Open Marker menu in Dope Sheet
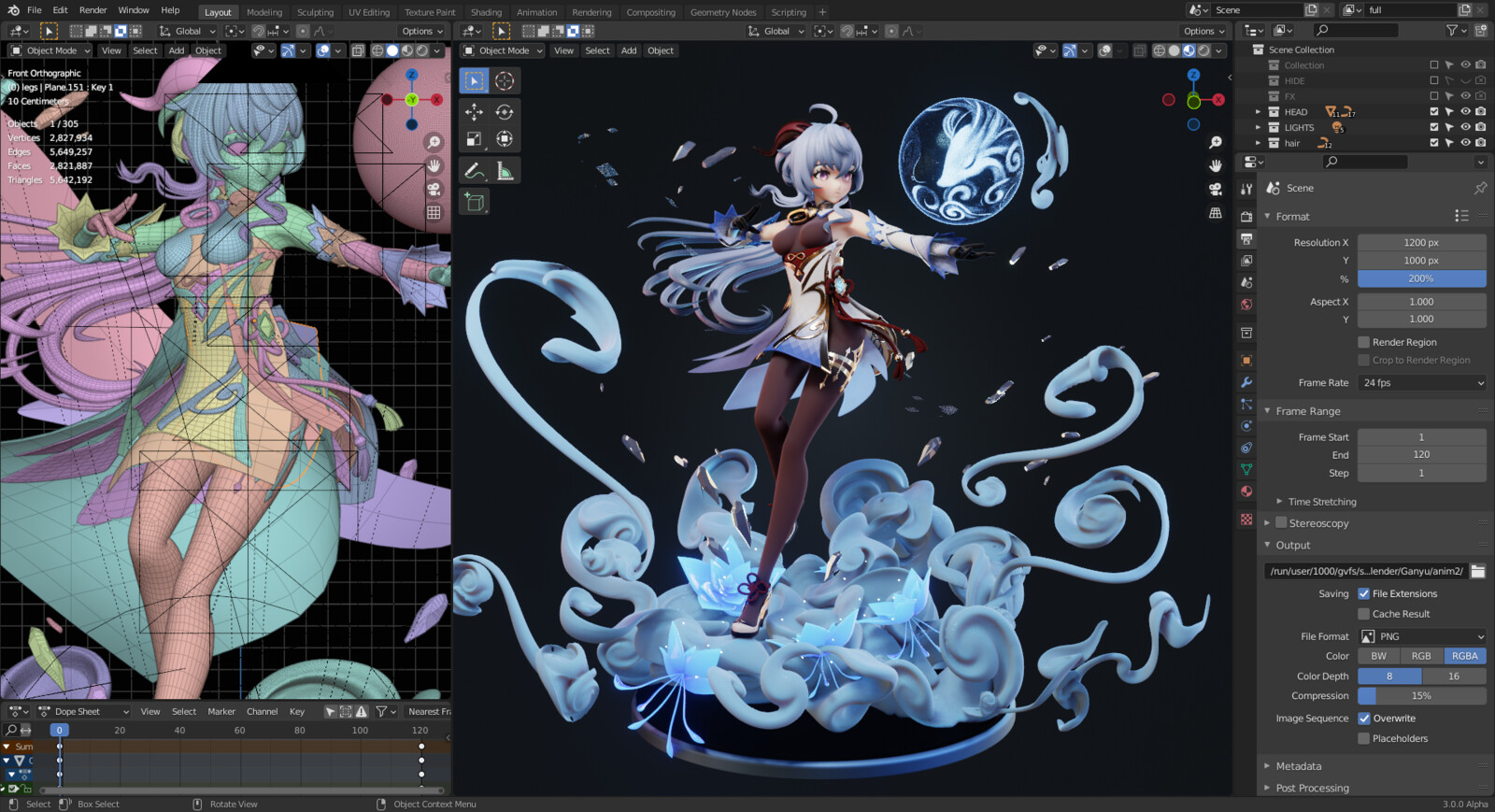 pyautogui.click(x=221, y=711)
